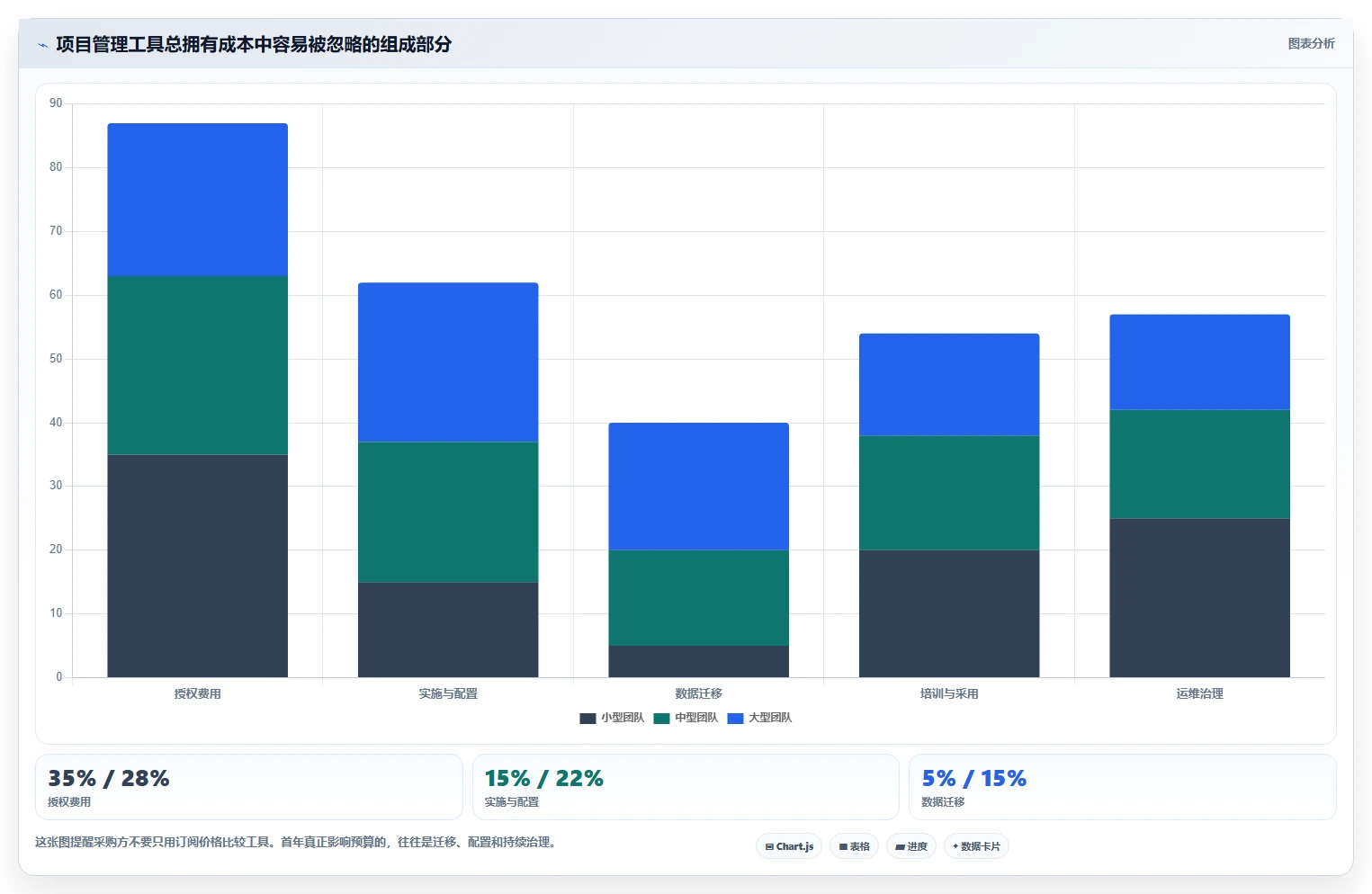Open the 图表分析 label in the header
This screenshot has height=894, width=1372.
click(x=1311, y=43)
